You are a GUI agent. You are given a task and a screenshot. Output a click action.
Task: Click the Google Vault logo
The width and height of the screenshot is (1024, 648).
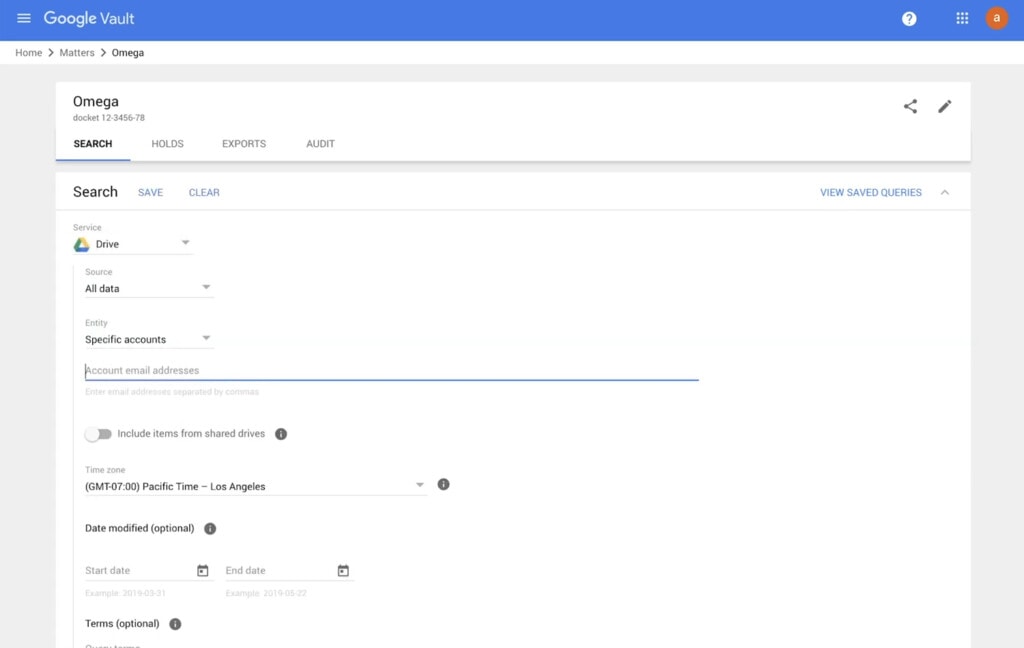(x=89, y=18)
